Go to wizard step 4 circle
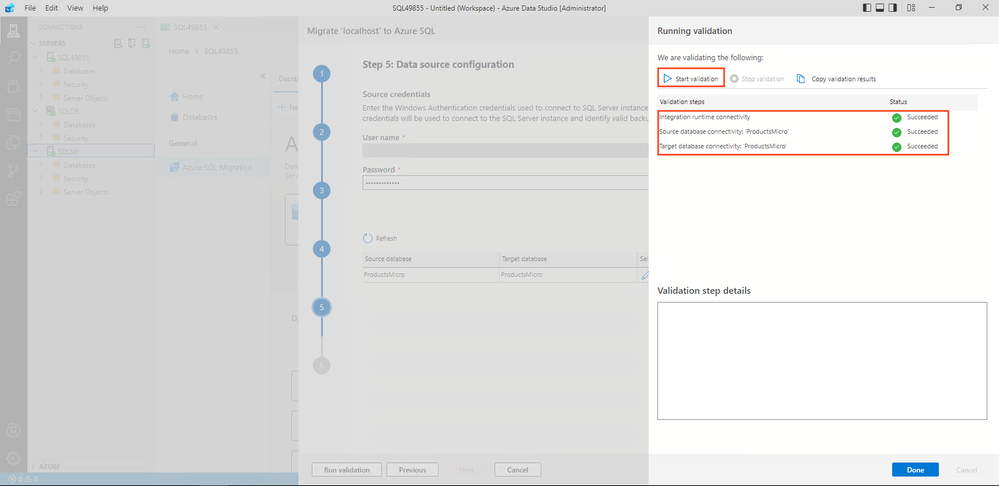The height and width of the screenshot is (486, 999). tap(322, 249)
